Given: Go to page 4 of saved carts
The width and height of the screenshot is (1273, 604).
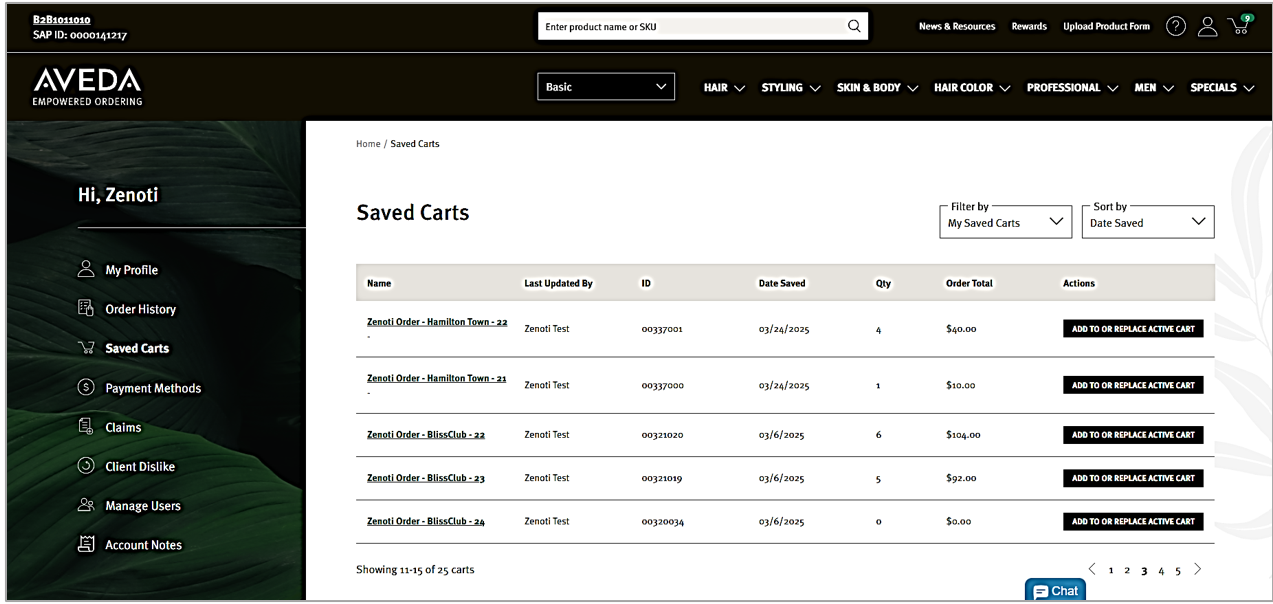Looking at the screenshot, I should [x=1161, y=570].
